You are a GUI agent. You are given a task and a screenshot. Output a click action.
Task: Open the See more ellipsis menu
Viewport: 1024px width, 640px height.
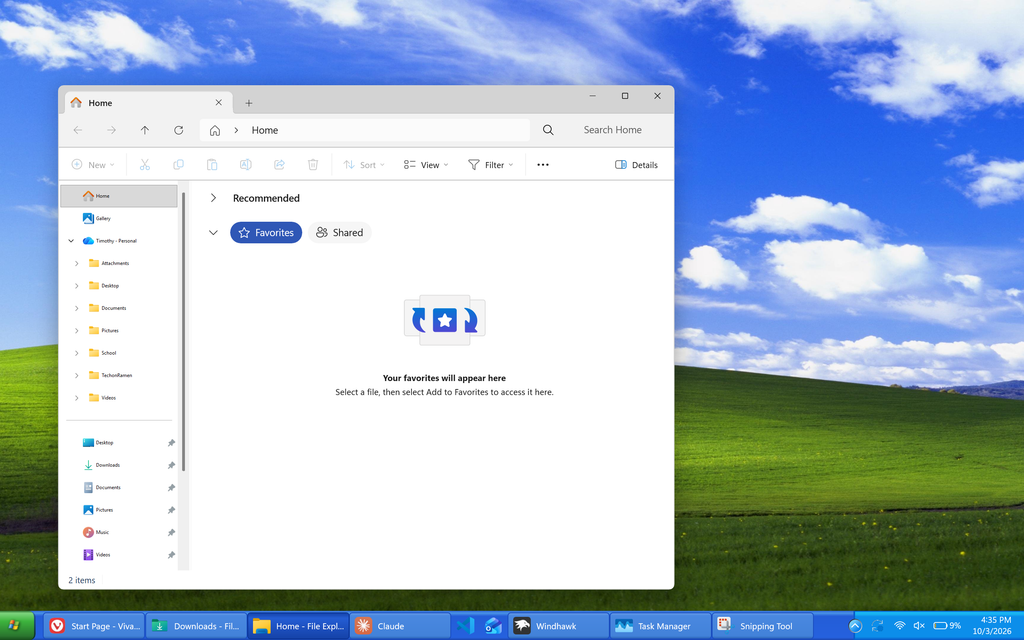point(543,165)
